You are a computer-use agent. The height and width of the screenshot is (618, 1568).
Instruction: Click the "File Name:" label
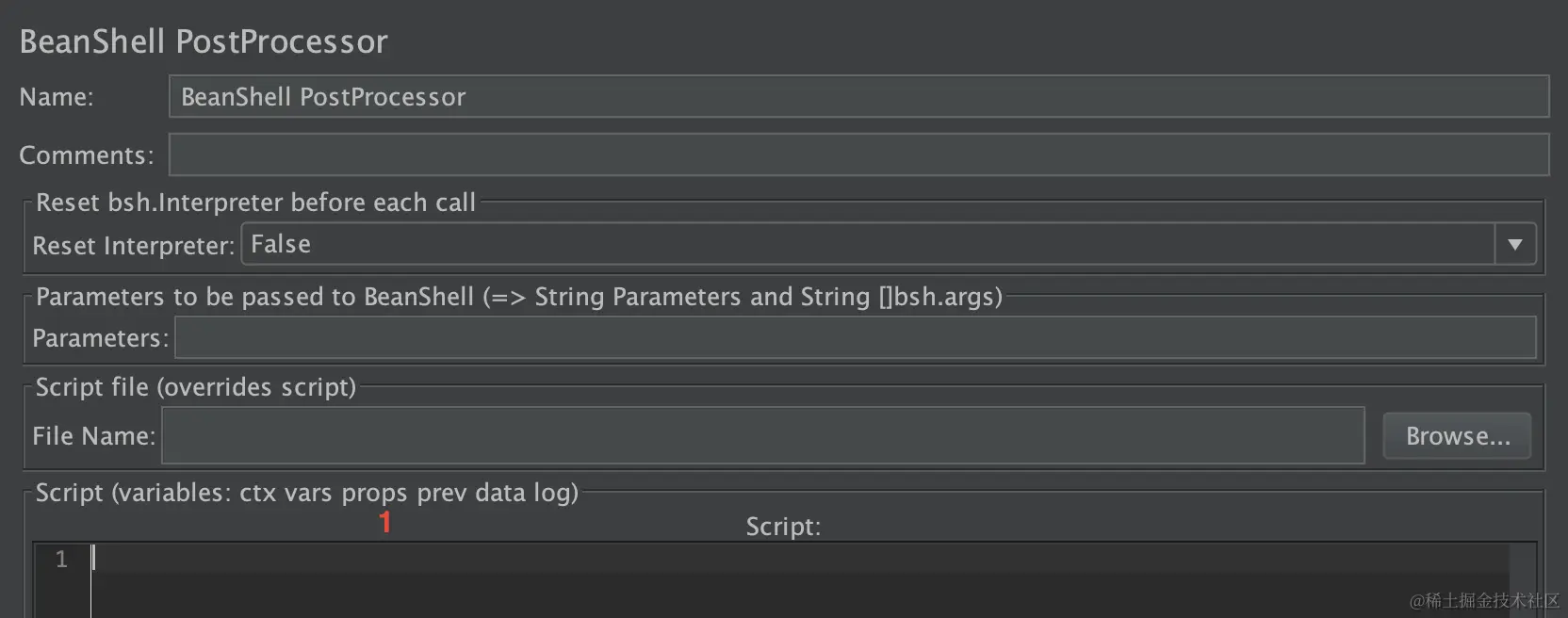[x=93, y=436]
